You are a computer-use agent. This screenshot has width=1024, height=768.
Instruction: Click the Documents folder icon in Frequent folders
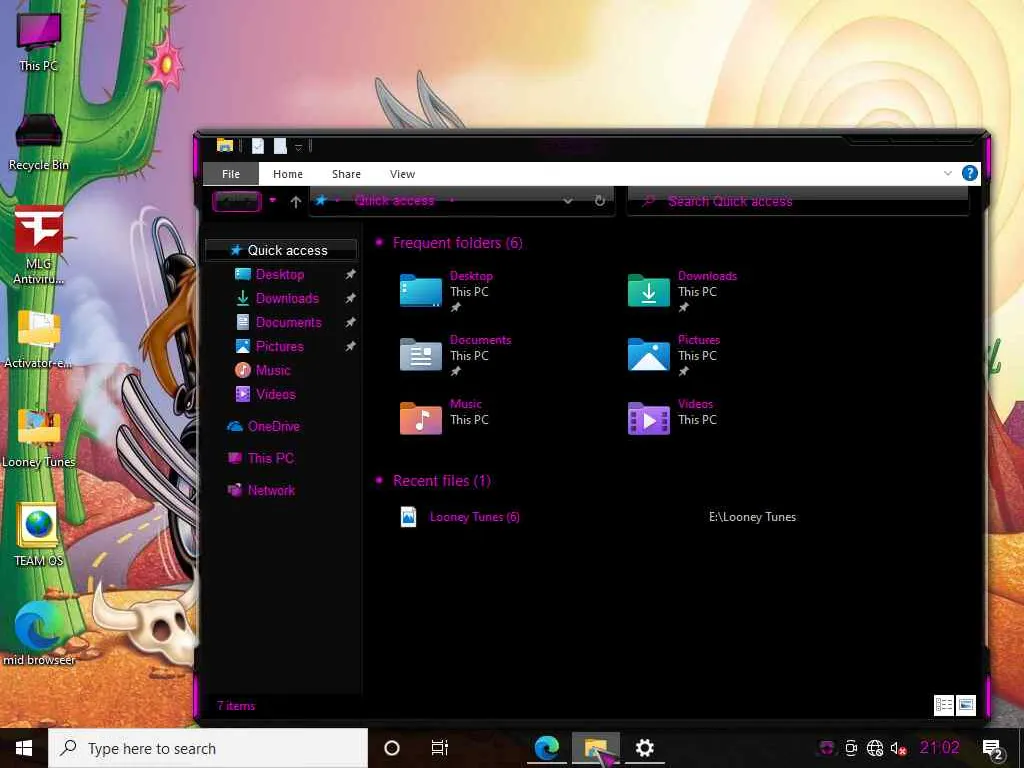421,355
